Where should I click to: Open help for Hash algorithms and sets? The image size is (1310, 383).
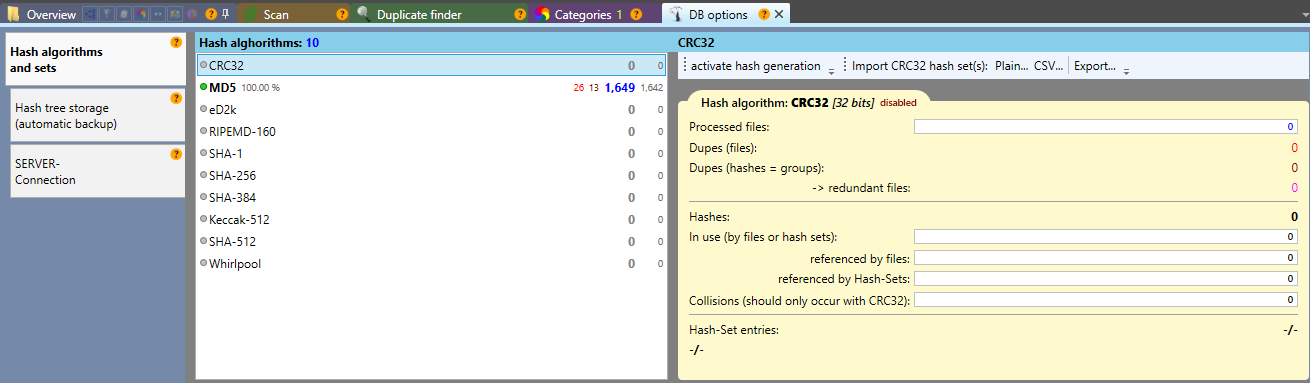point(176,43)
